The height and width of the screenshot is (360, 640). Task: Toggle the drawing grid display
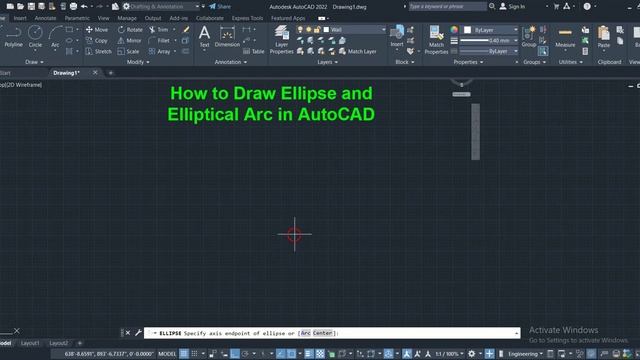184,354
